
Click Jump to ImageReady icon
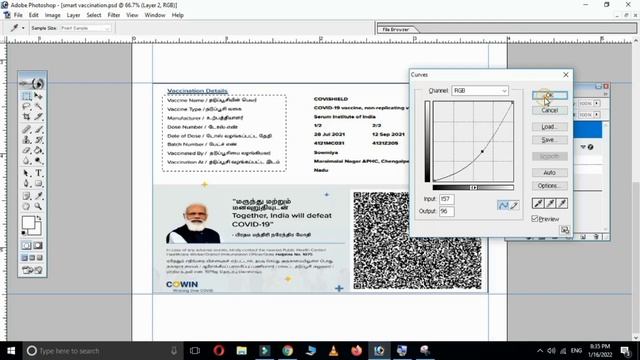[32, 270]
